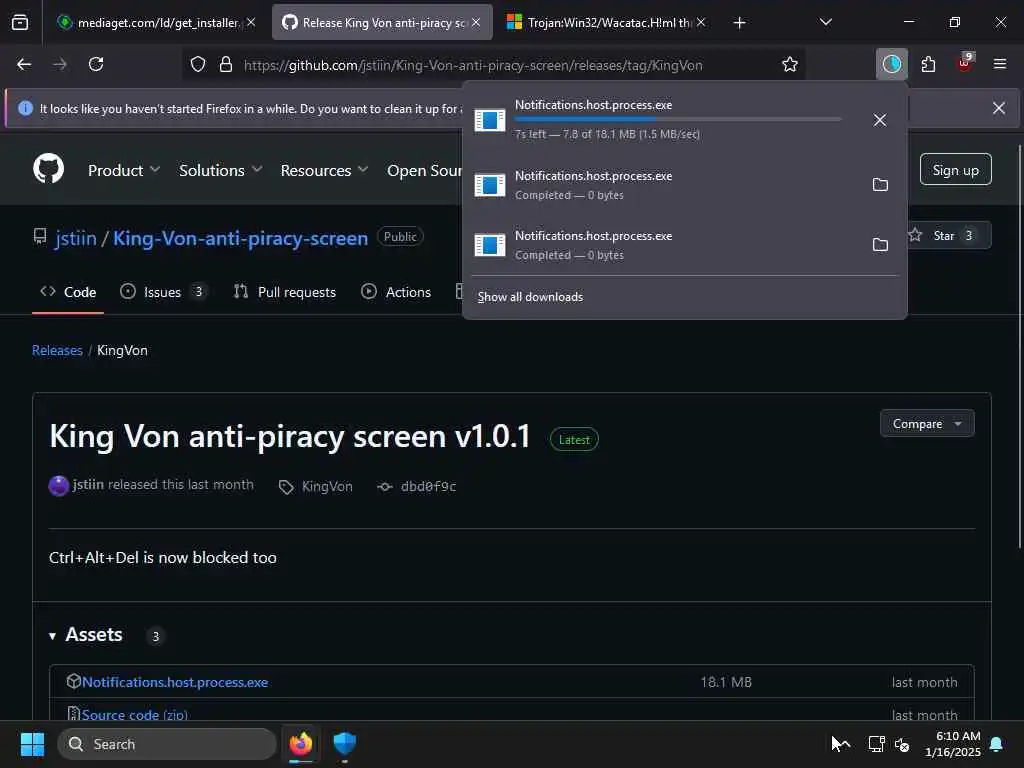Open jstiin author profile in release info
This screenshot has width=1024, height=768.
point(88,485)
